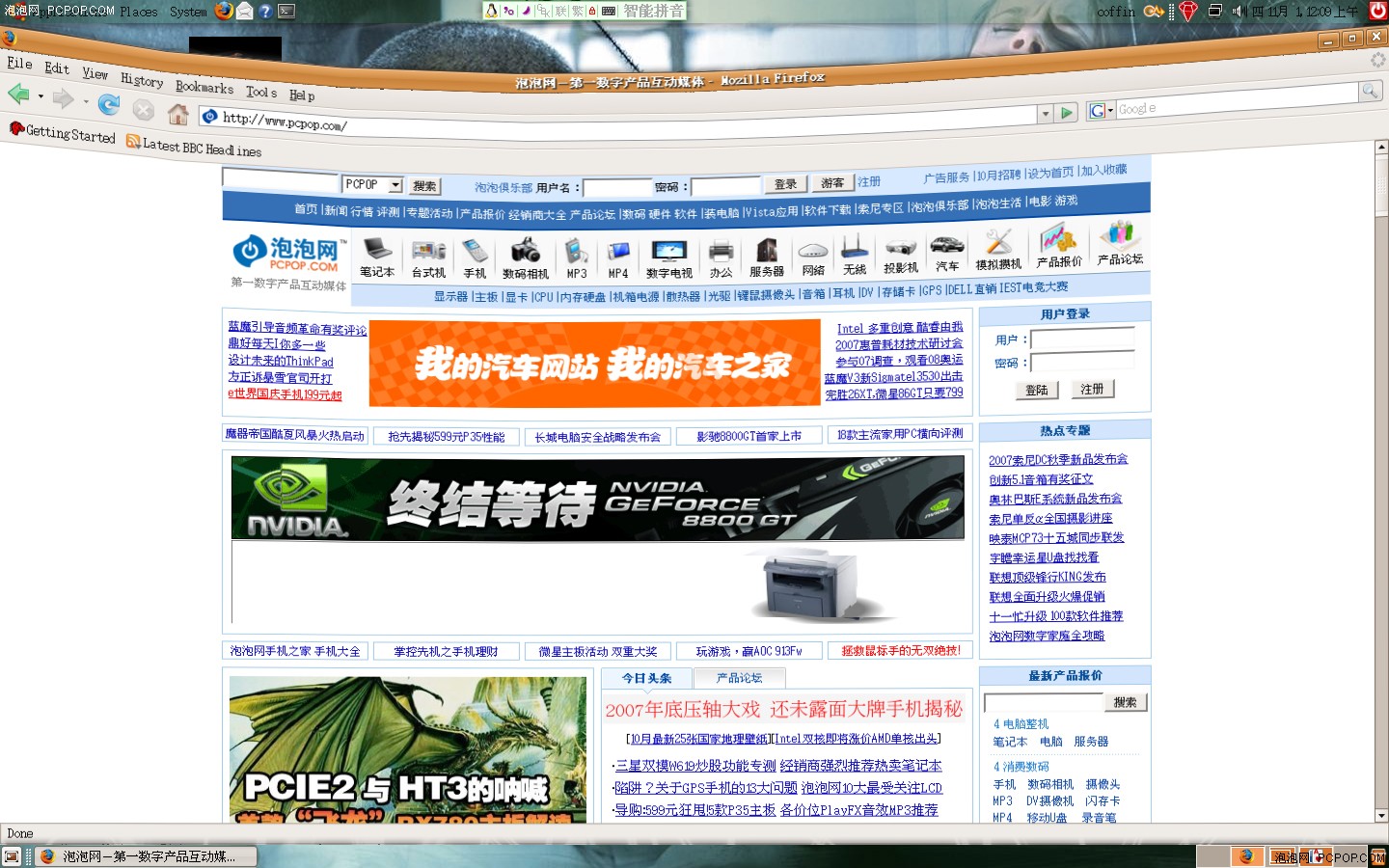Reload the page with the Refresh icon
The height and width of the screenshot is (868, 1389).
[x=109, y=103]
